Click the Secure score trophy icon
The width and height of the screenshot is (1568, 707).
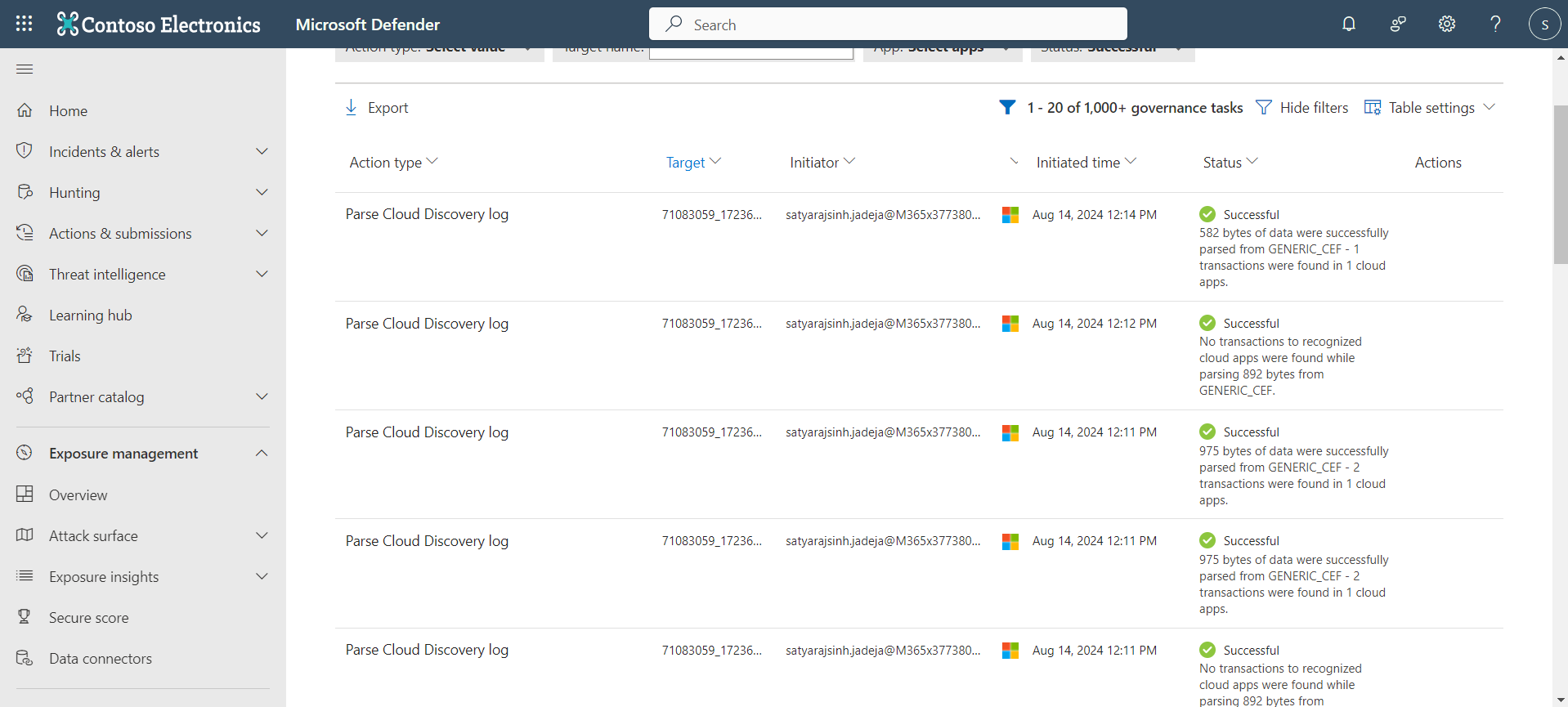tap(25, 616)
